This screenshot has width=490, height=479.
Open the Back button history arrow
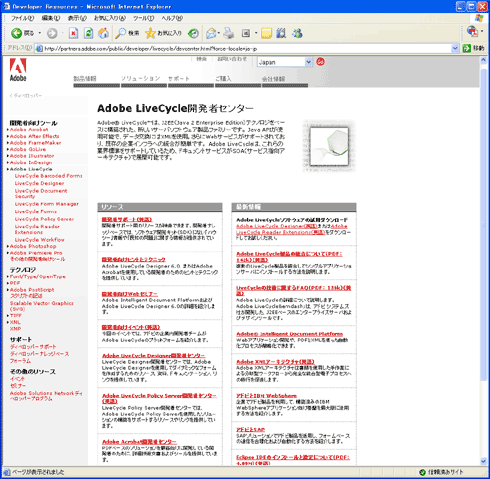point(40,33)
